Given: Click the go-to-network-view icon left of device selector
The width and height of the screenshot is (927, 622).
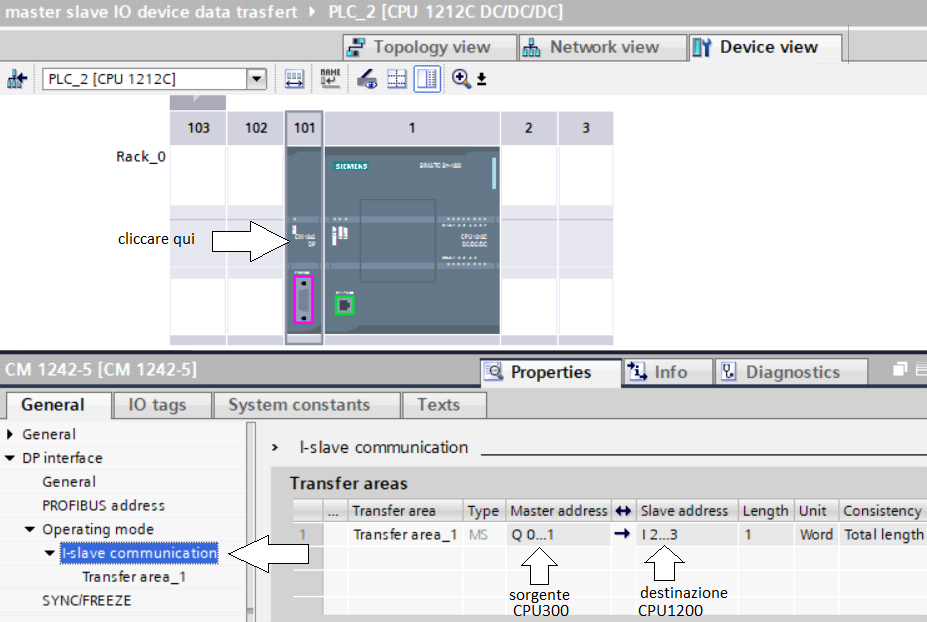Looking at the screenshot, I should pyautogui.click(x=17, y=79).
